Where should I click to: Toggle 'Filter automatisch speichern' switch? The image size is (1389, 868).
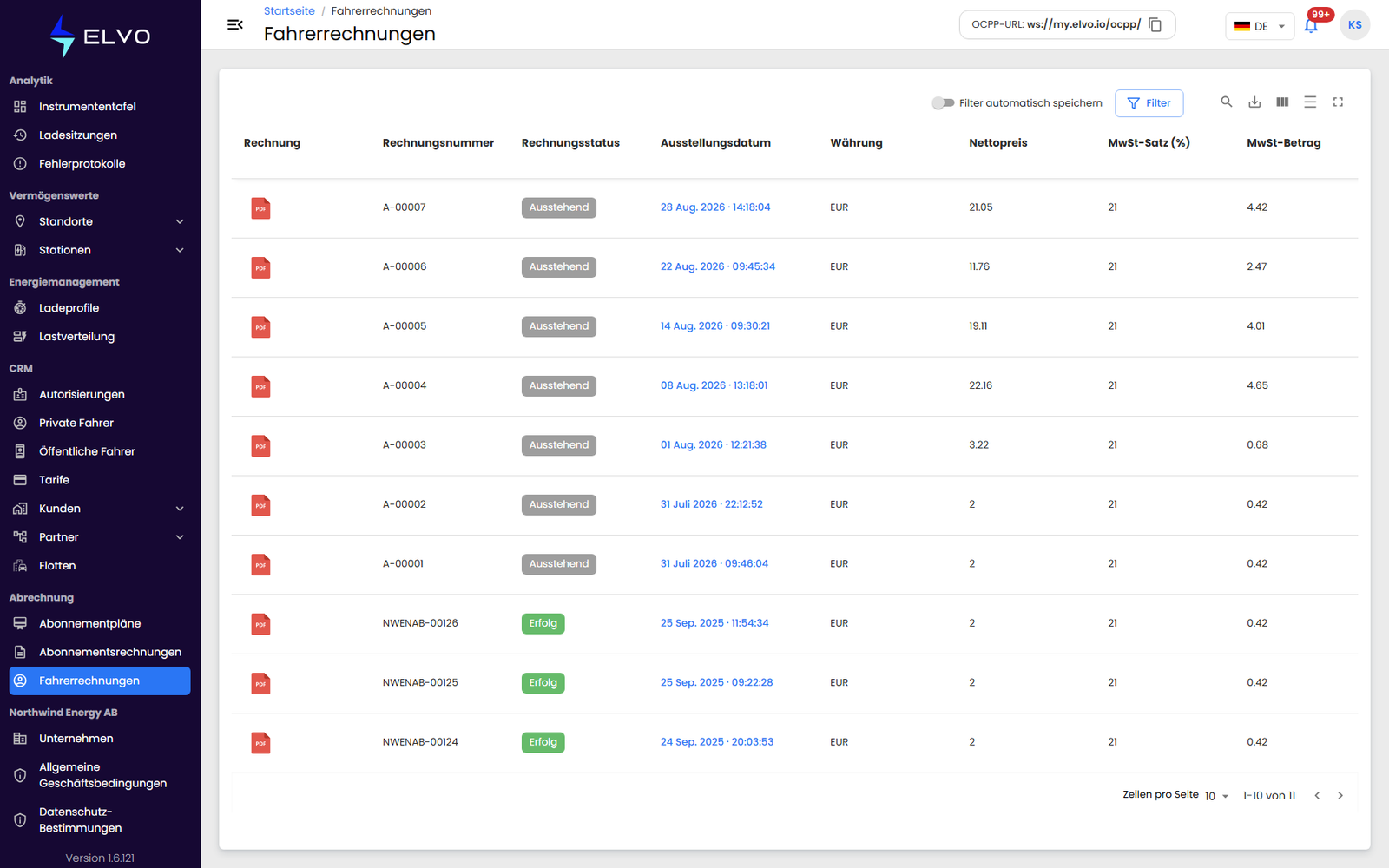(943, 103)
